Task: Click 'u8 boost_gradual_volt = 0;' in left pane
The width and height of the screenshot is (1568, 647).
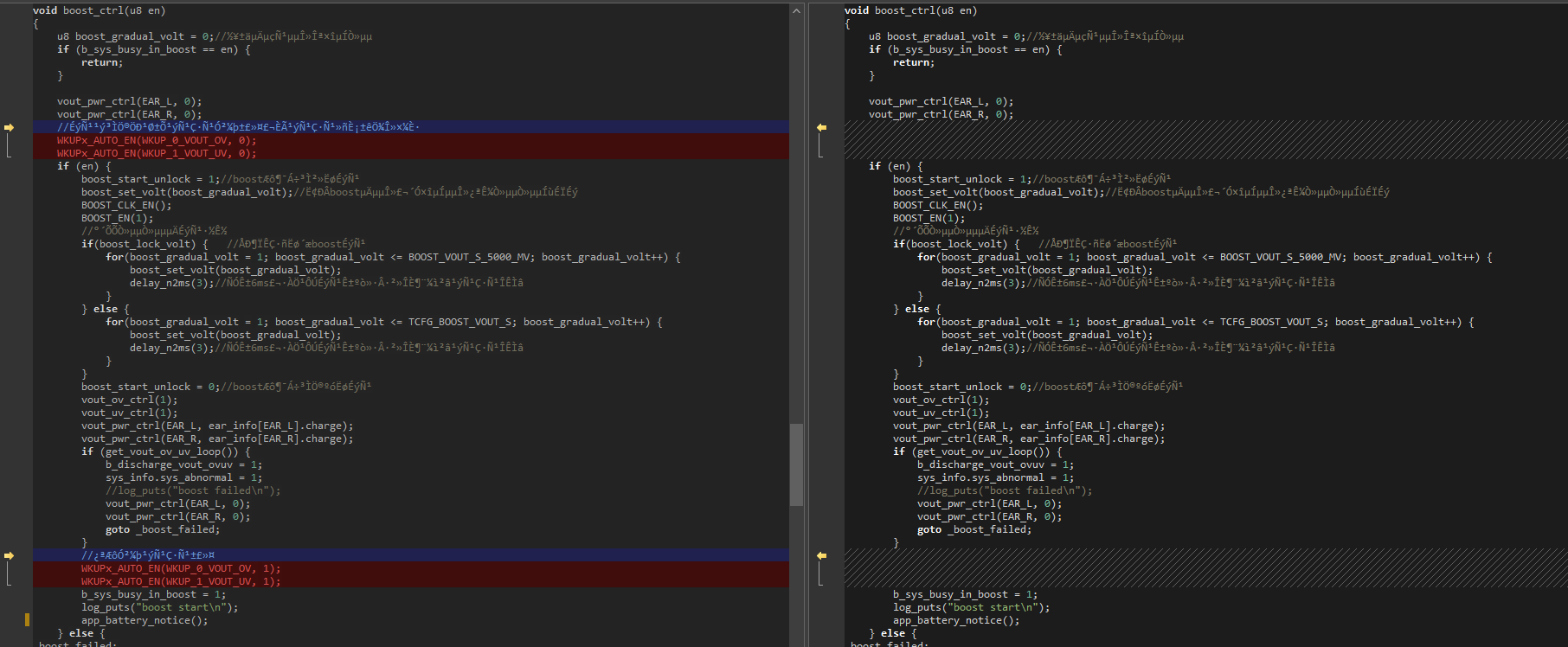Action: pyautogui.click(x=136, y=36)
